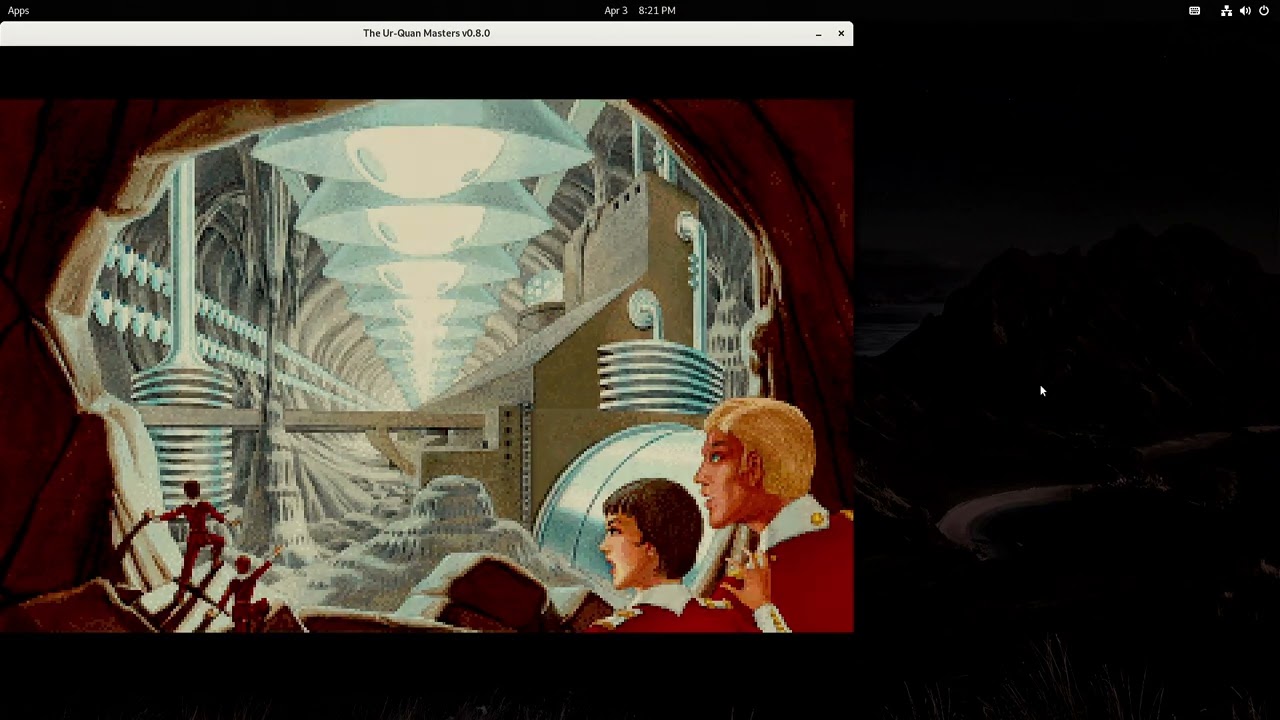The image size is (1280, 720).
Task: Open the clock and calendar at Apr 3 8:21 PM
Action: 640,10
